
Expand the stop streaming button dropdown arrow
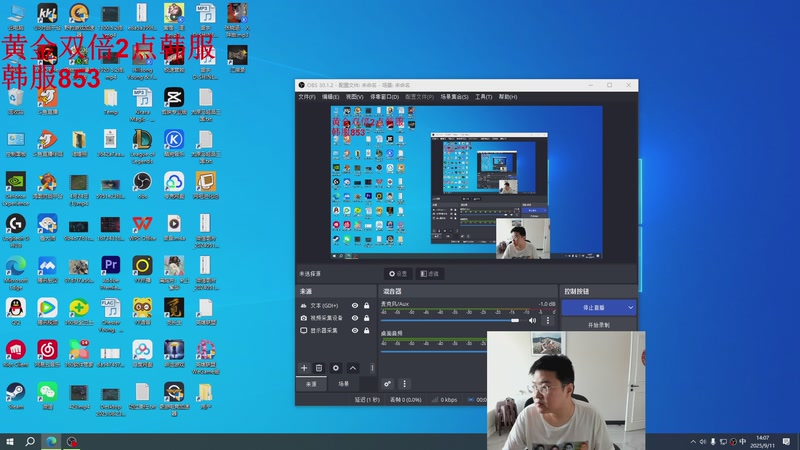pos(631,308)
